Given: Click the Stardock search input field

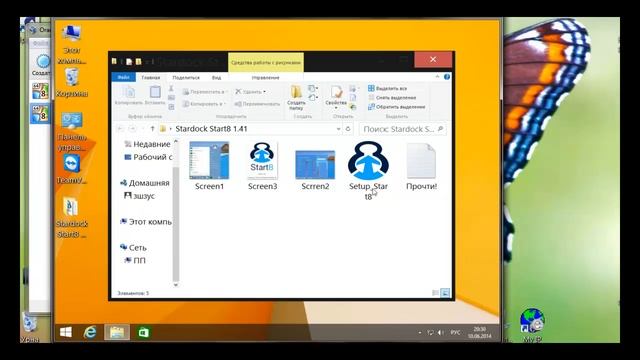Looking at the screenshot, I should (x=402, y=129).
